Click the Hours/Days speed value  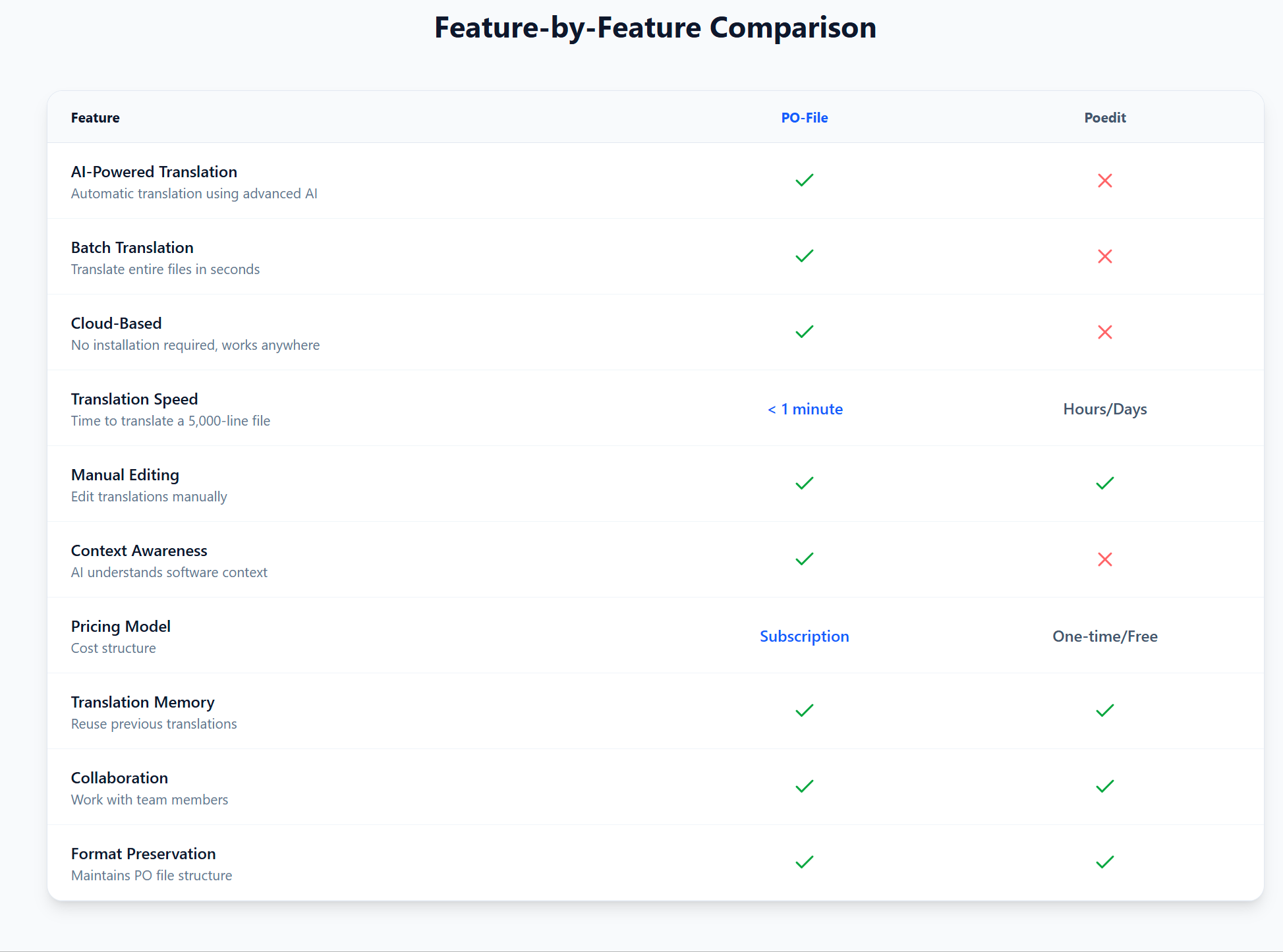(x=1105, y=408)
